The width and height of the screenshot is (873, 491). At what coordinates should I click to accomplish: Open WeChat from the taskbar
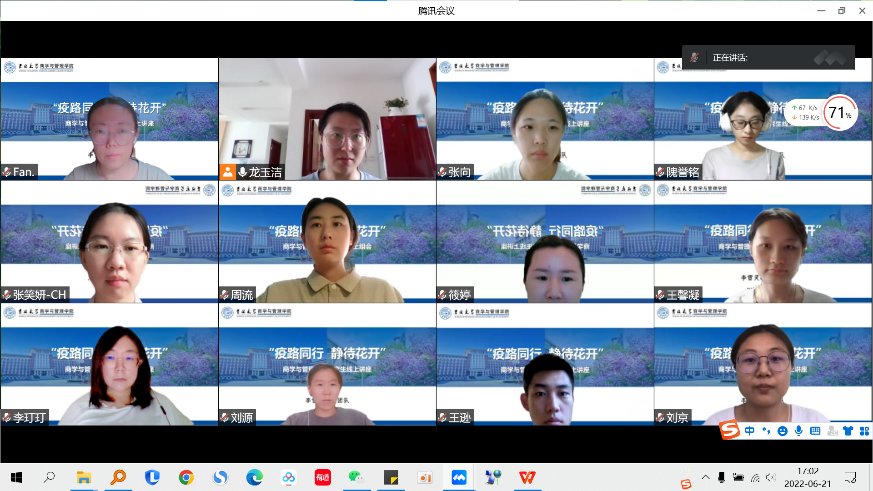357,477
